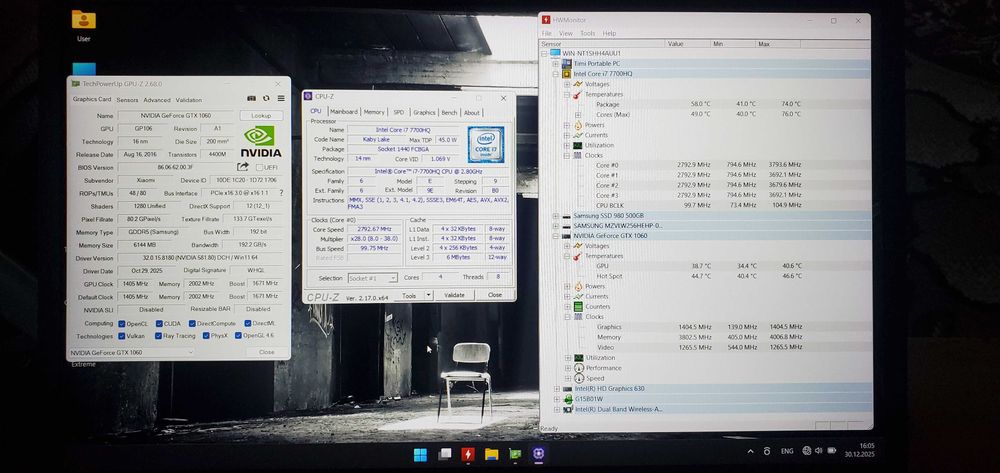The width and height of the screenshot is (1000, 473).
Task: Toggle the Ray Tracing checkbox
Action: (159, 336)
